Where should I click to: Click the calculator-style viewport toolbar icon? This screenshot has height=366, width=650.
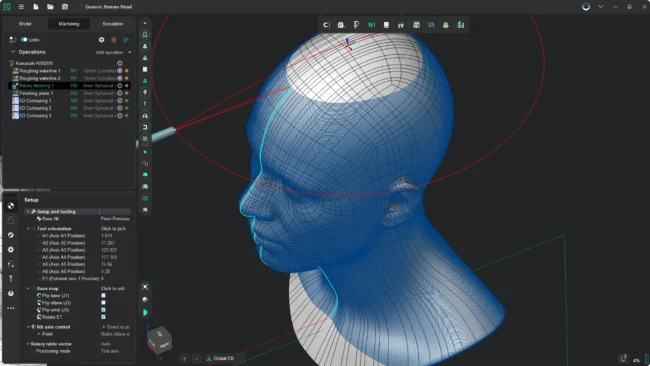416,25
